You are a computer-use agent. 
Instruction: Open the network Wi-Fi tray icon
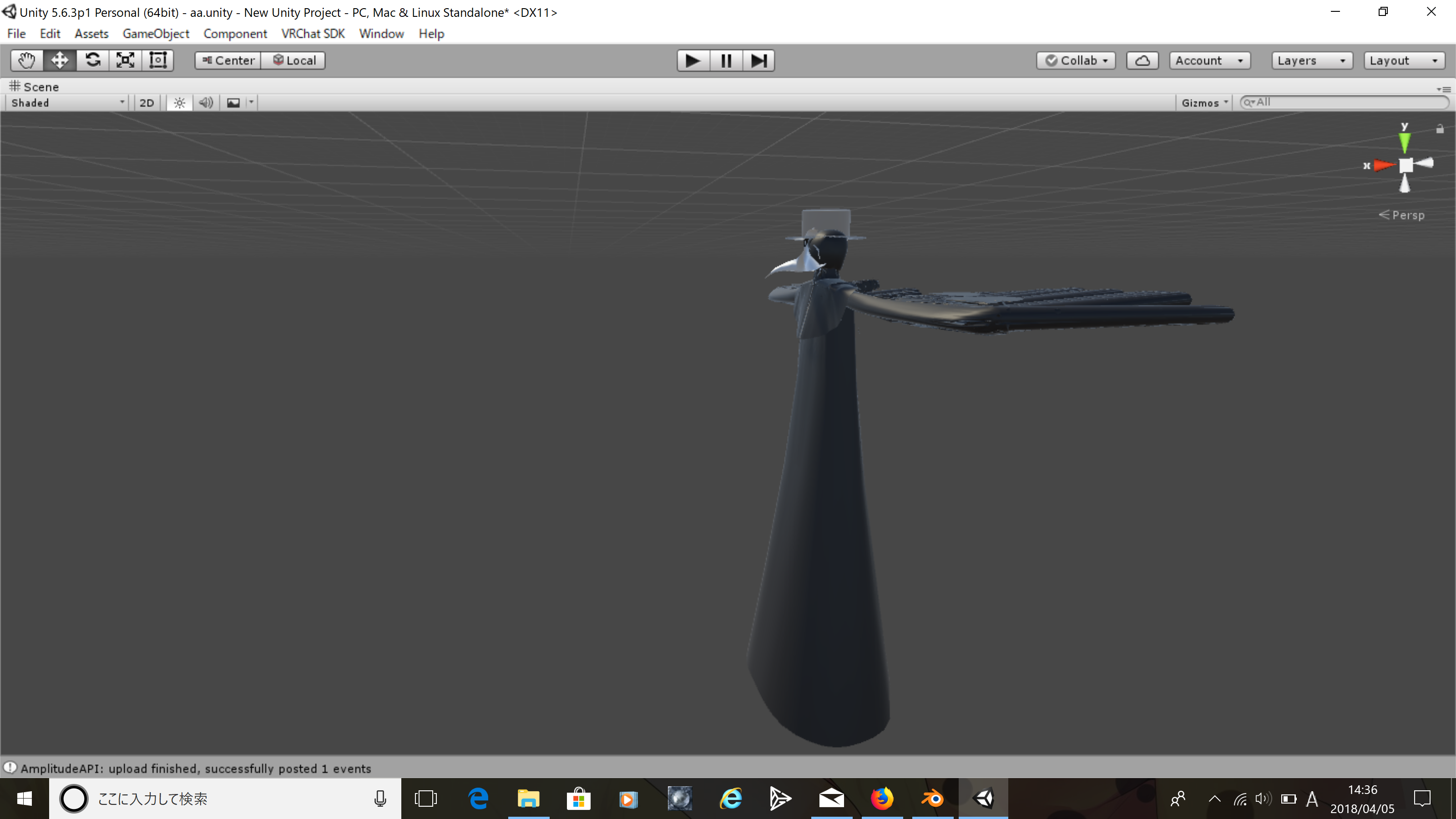(x=1240, y=799)
